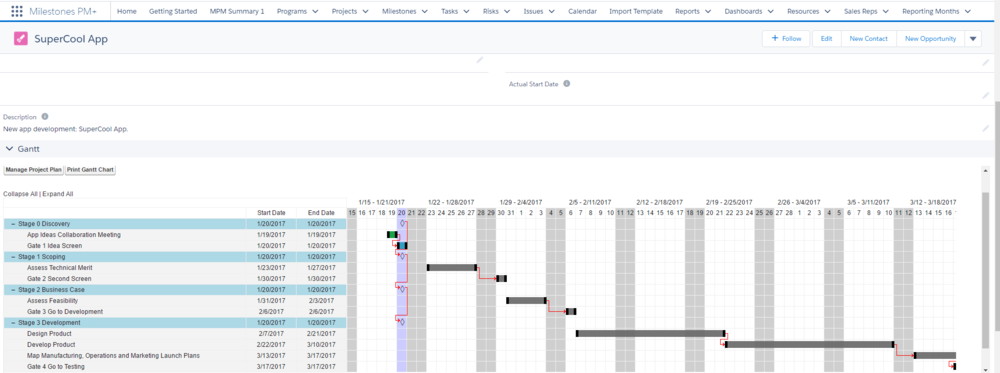Click the New Contact button
Viewport: 1000px width, 373px height.
pos(869,39)
